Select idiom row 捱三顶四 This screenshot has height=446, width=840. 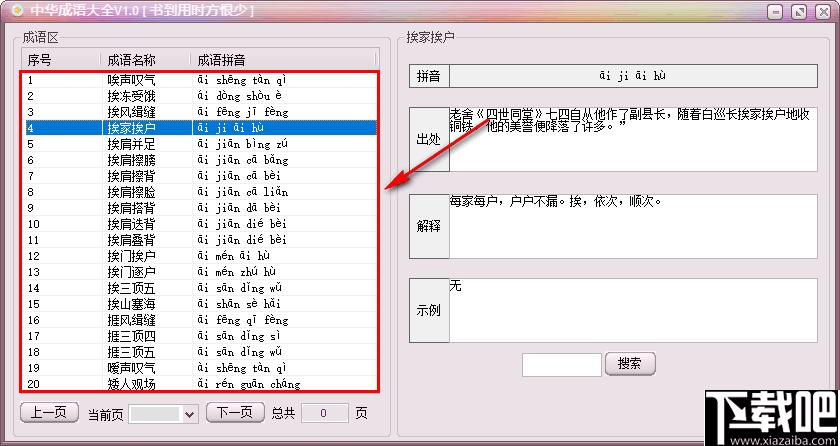200,336
